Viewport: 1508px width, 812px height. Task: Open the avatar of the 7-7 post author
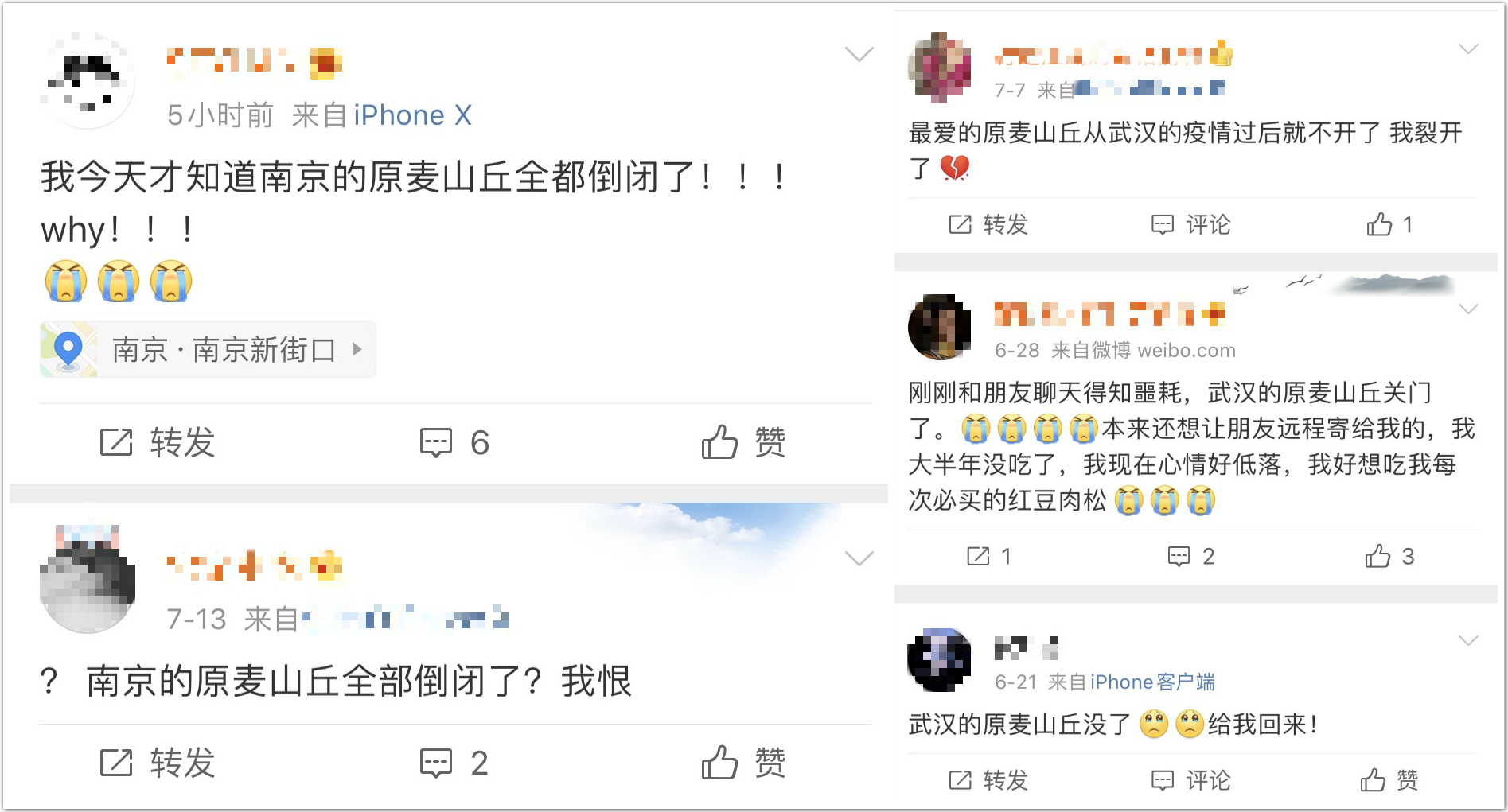point(940,68)
